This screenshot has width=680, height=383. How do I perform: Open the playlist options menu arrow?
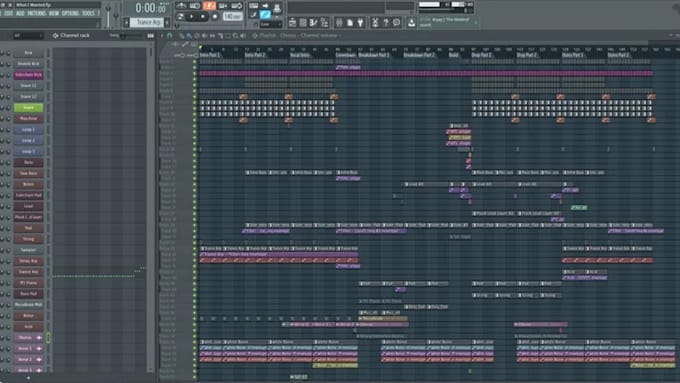(162, 36)
